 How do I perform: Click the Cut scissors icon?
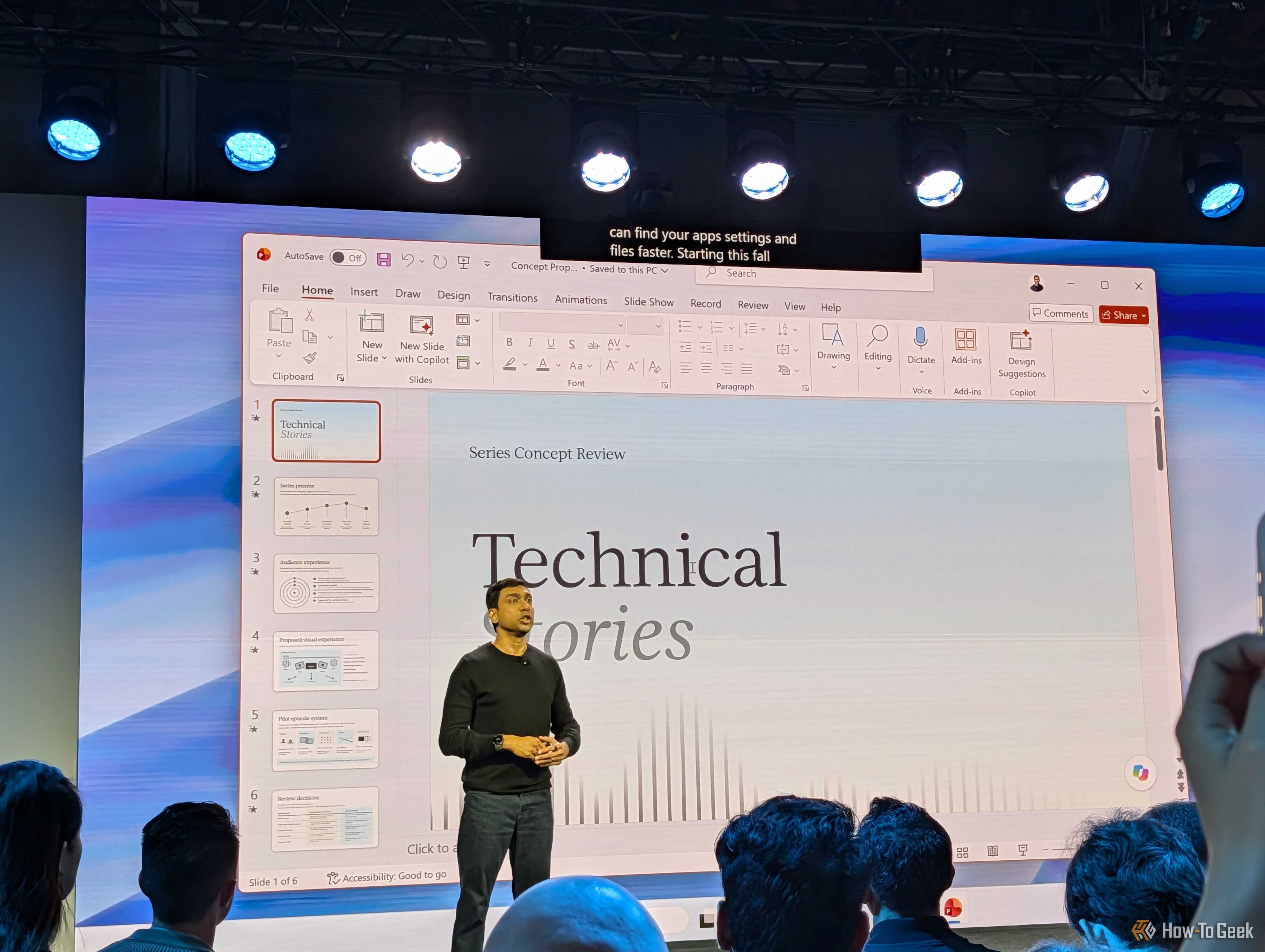click(x=309, y=315)
